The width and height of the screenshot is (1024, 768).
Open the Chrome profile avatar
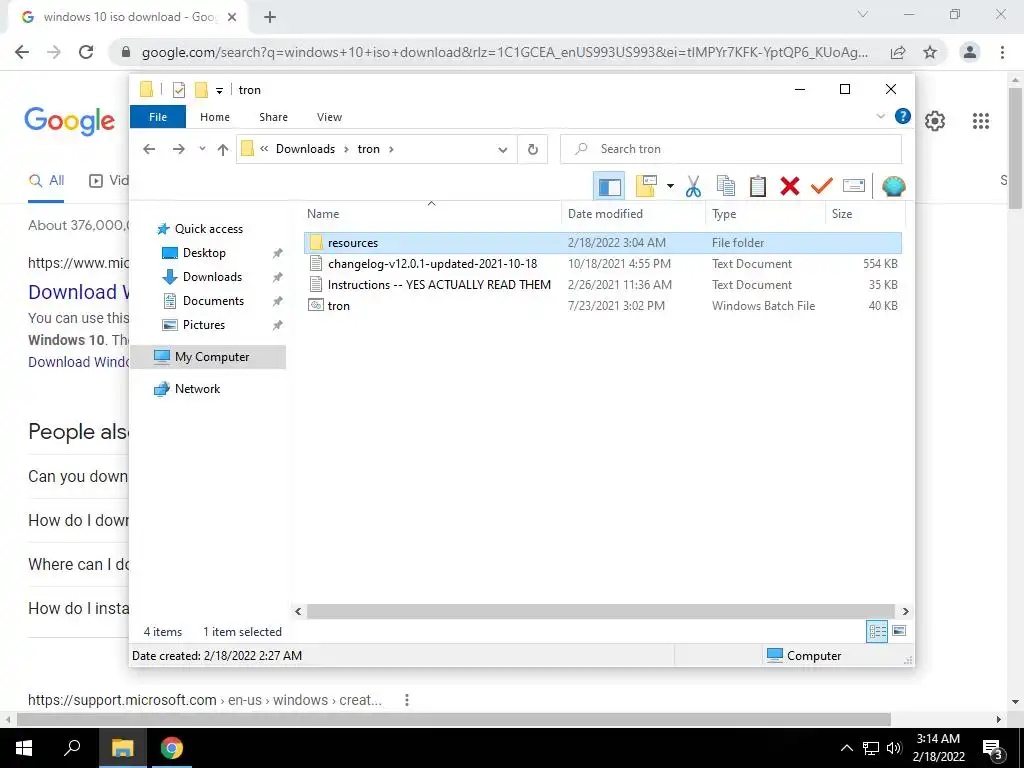coord(970,52)
